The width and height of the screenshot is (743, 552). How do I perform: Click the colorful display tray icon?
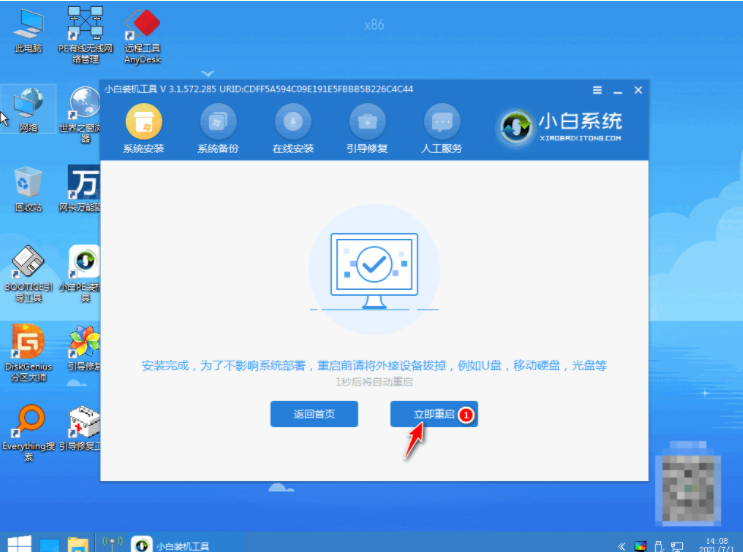640,546
